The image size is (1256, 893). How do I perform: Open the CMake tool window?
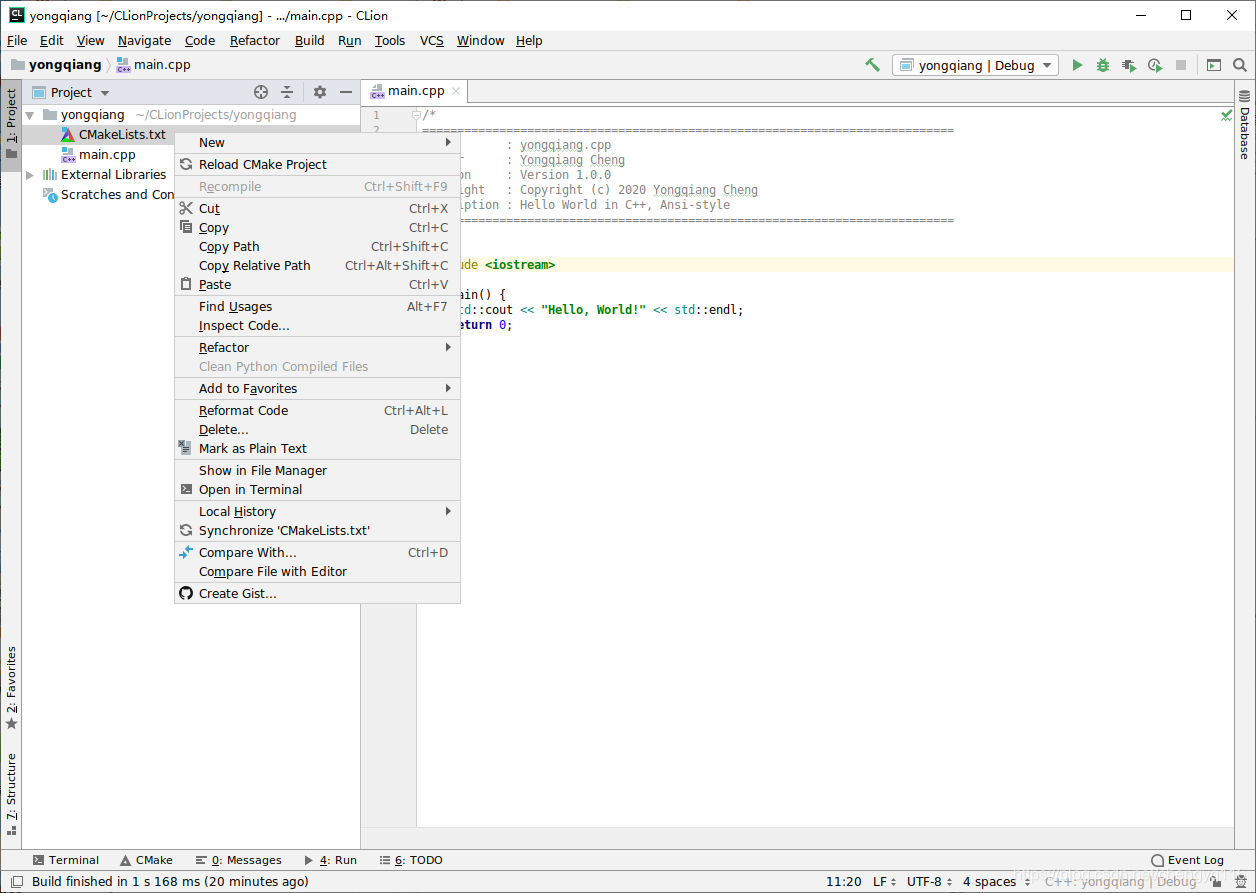tap(146, 860)
